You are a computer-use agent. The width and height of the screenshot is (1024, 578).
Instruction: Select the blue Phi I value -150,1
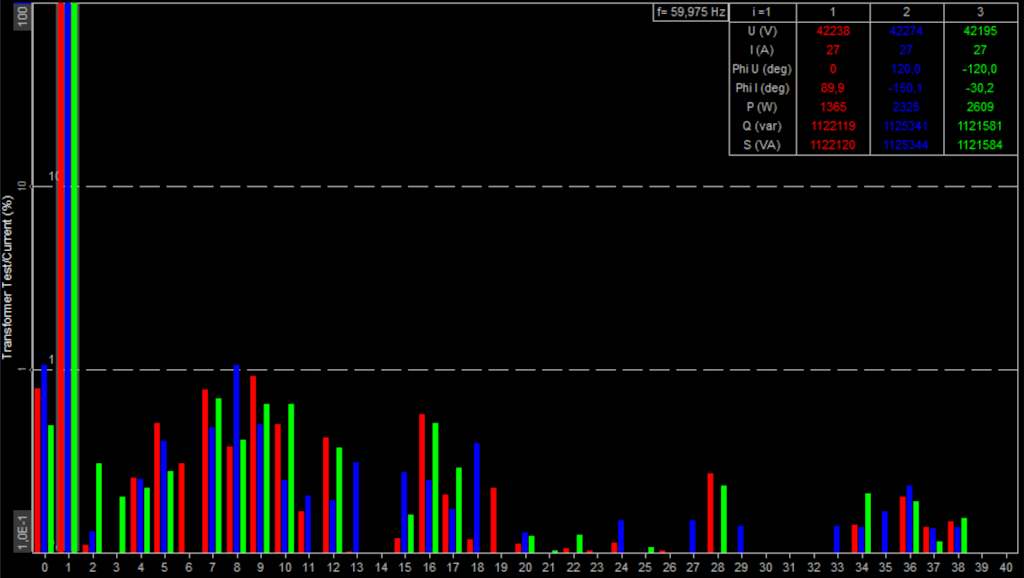[906, 88]
